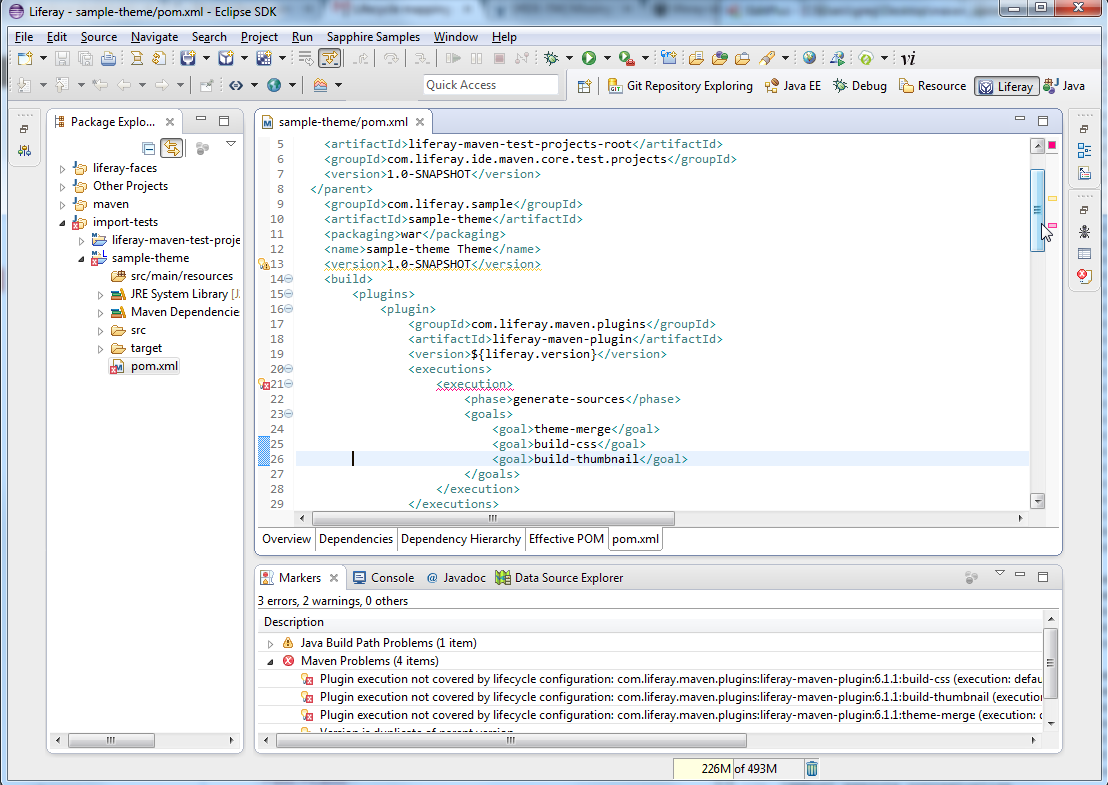Switch to the Java perspective
This screenshot has width=1108, height=785.
[1064, 86]
